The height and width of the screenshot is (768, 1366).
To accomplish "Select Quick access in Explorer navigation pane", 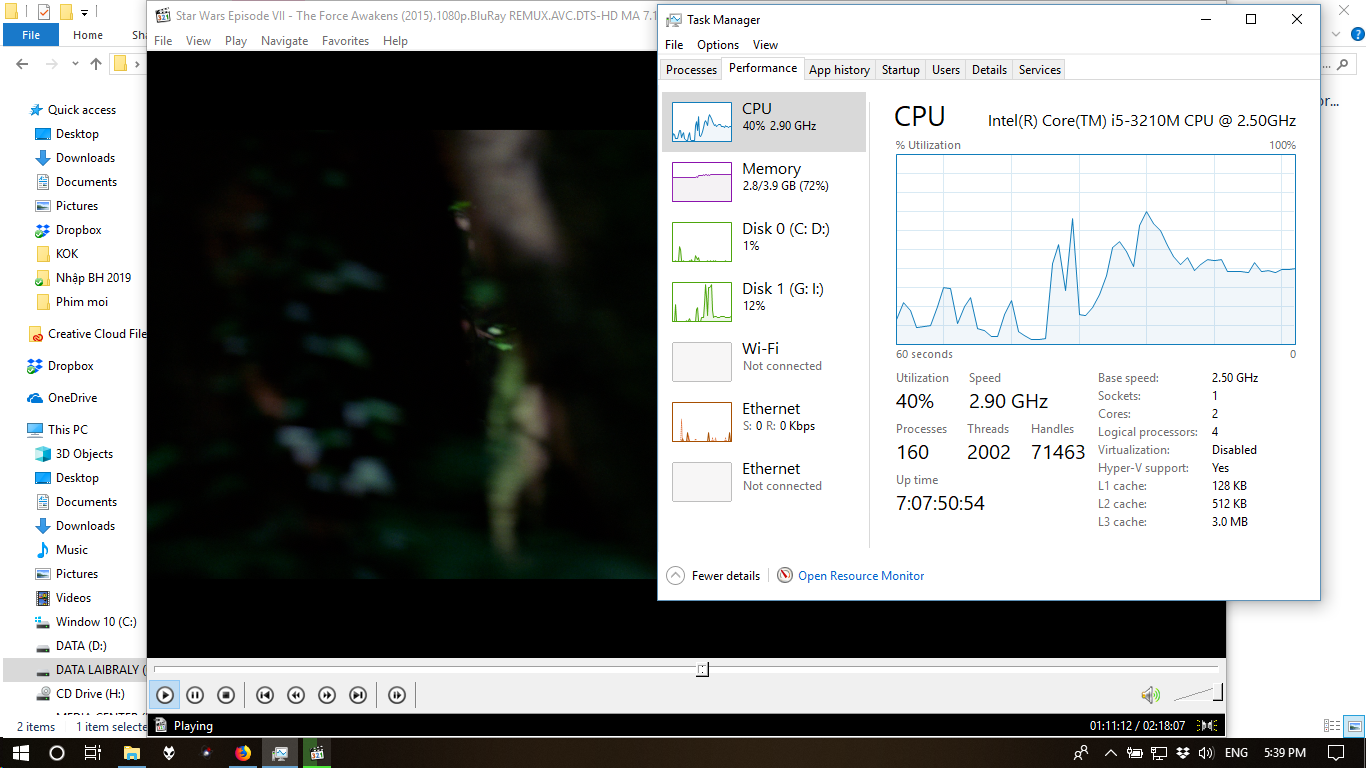I will (81, 110).
